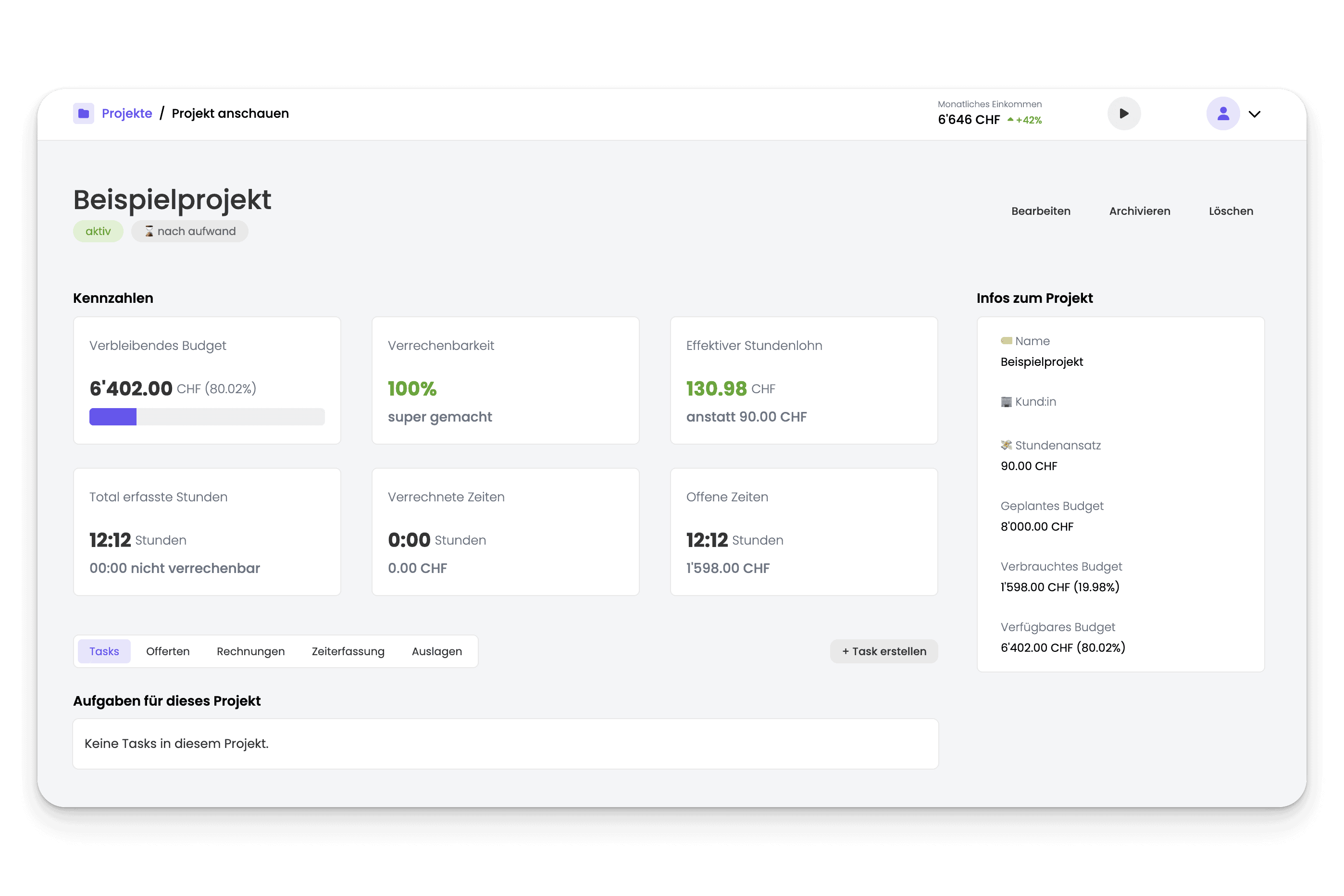Viewport: 1344px width, 896px height.
Task: Click the purple folder icon in breadcrumb
Action: point(84,113)
